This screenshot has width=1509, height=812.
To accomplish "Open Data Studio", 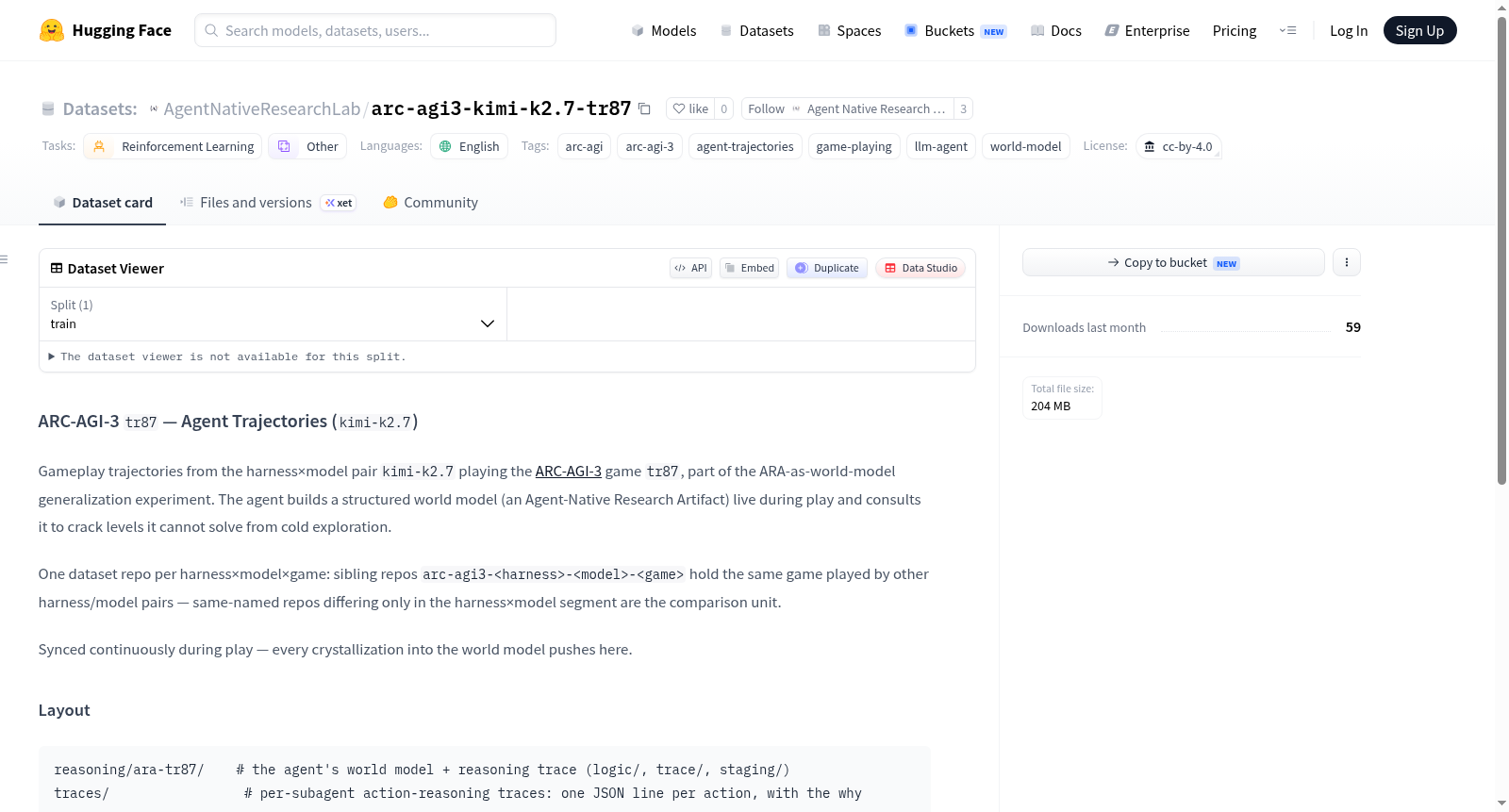I will [x=920, y=268].
